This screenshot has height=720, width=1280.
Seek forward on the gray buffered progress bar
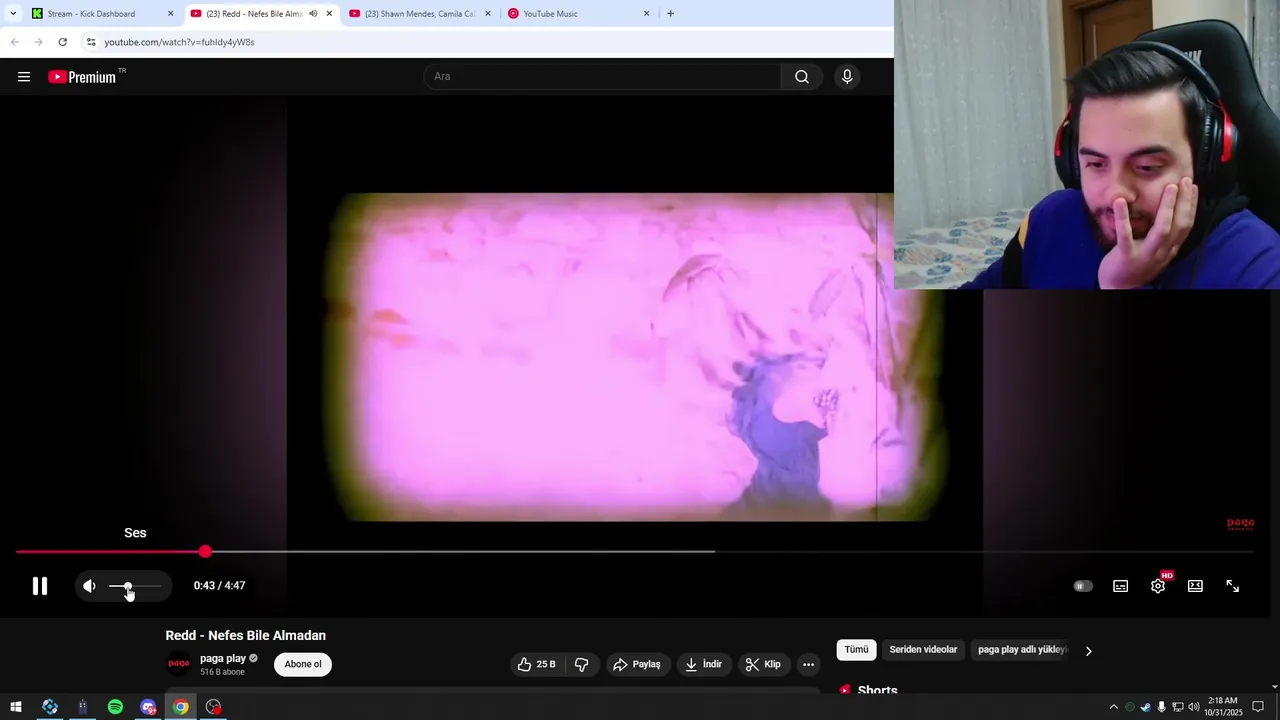click(460, 551)
